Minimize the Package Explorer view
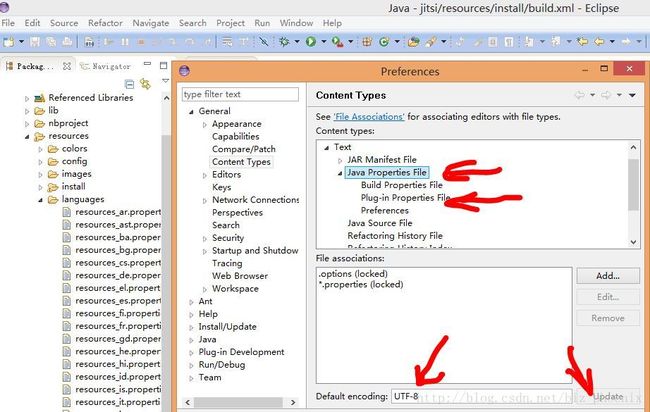Viewport: 650px width, 412px height. (147, 65)
